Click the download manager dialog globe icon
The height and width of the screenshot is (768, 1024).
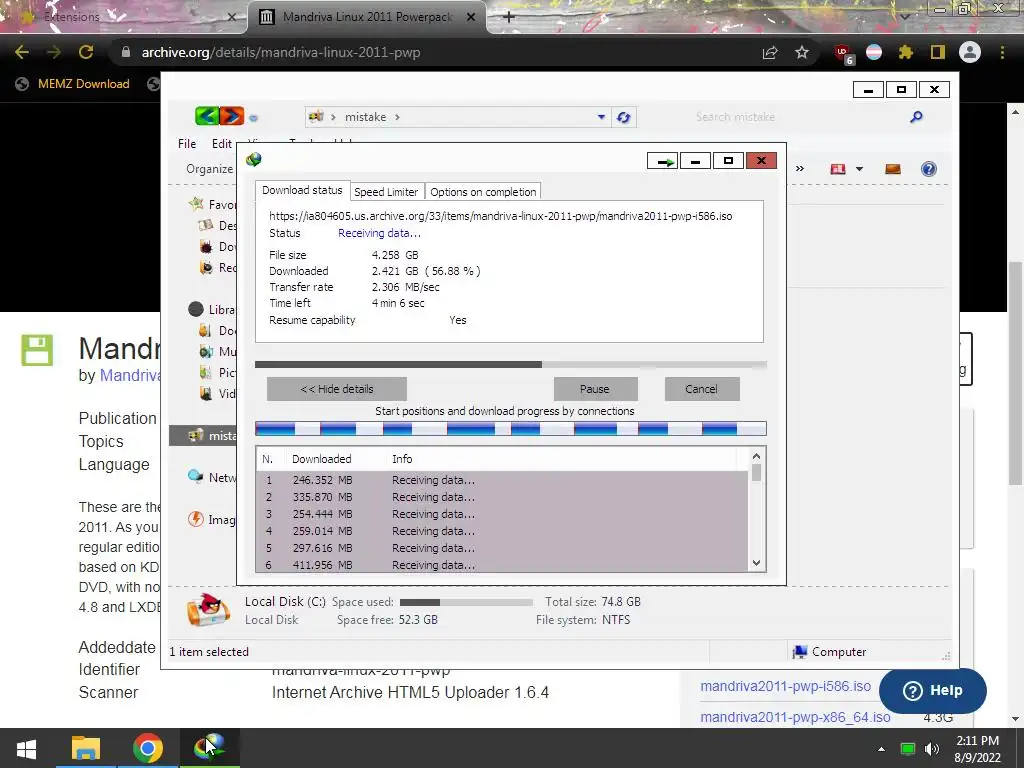253,159
